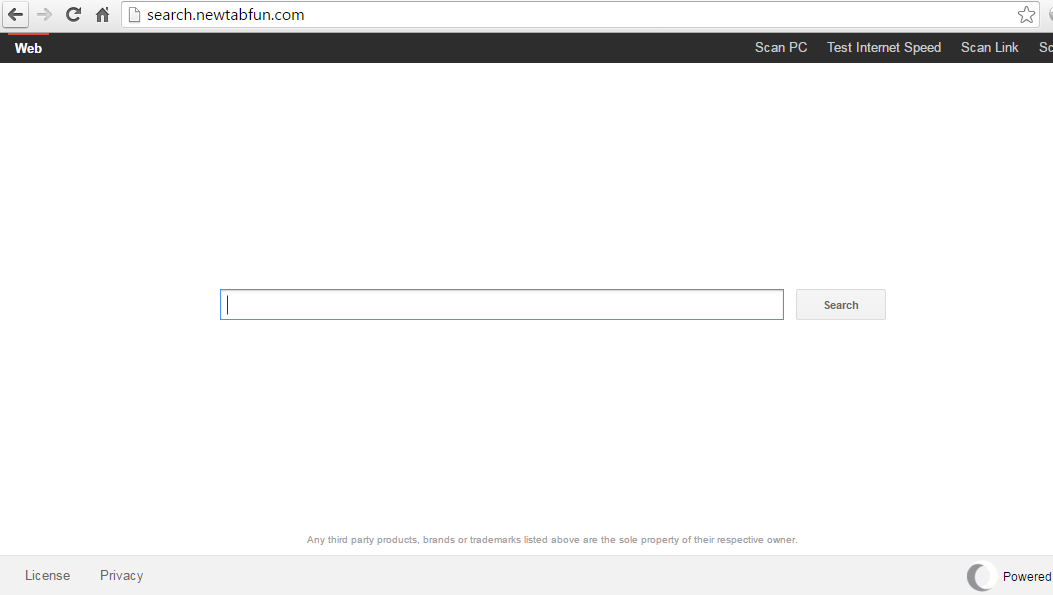Click the crescent logo beside Powered
The image size is (1053, 595).
coord(980,576)
